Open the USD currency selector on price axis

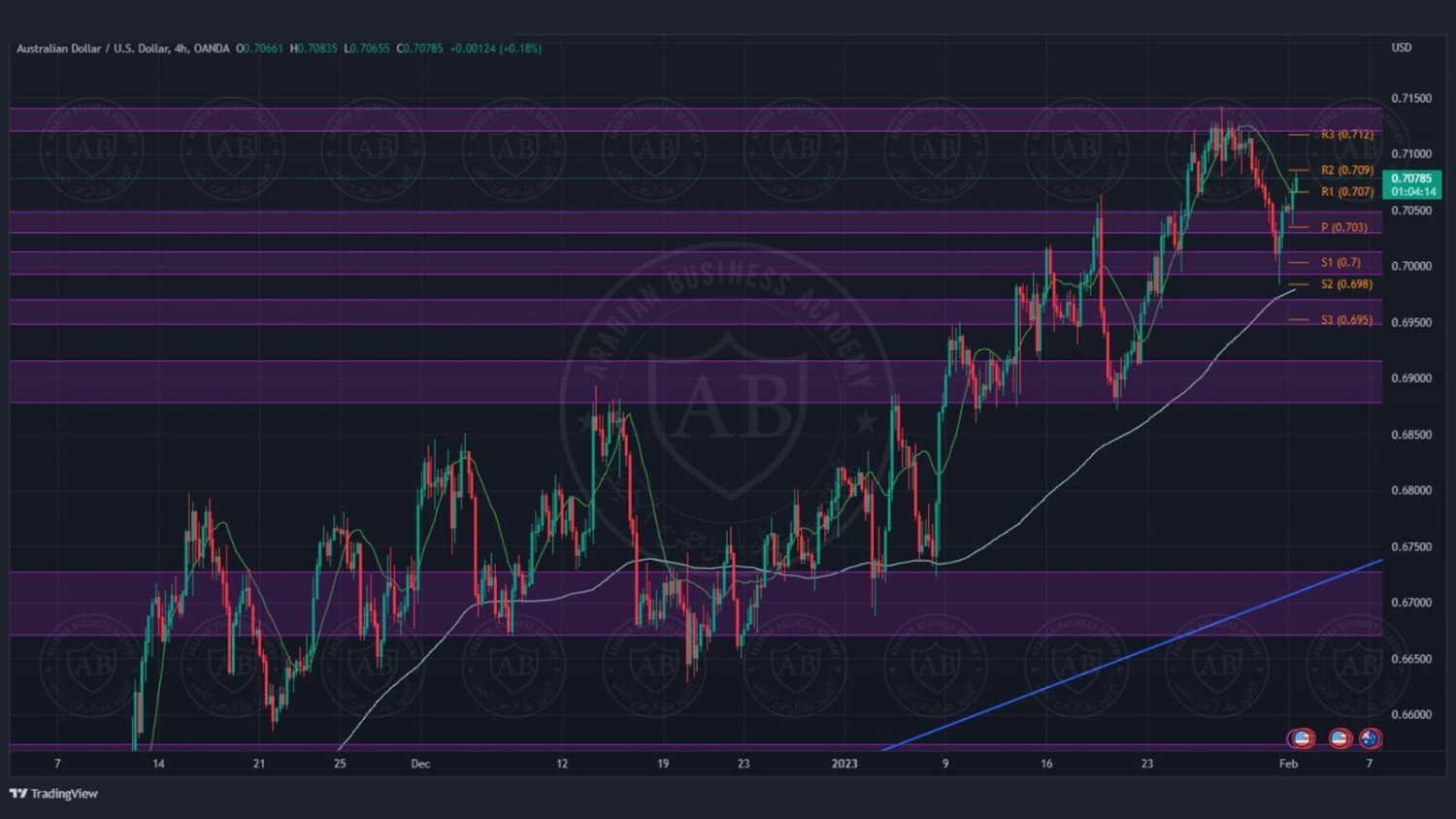pos(1402,48)
